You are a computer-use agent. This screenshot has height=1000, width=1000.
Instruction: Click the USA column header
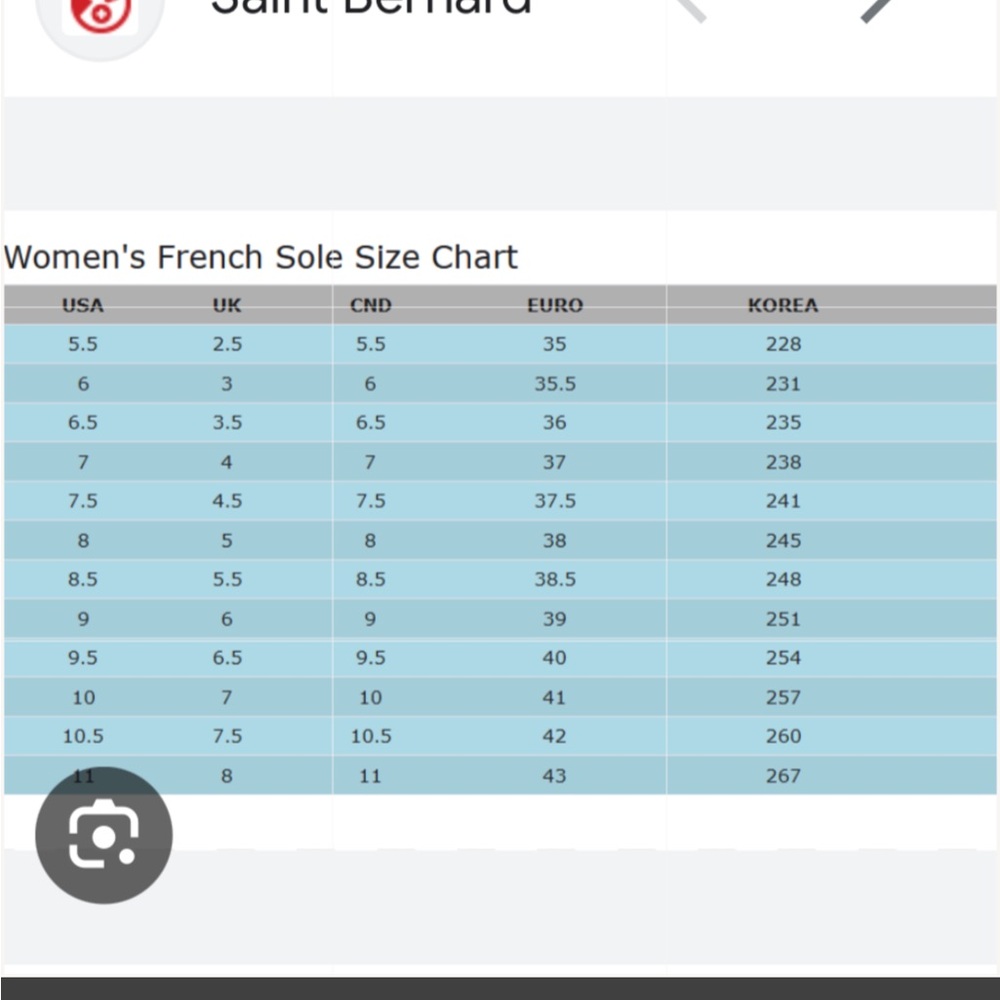pos(83,305)
